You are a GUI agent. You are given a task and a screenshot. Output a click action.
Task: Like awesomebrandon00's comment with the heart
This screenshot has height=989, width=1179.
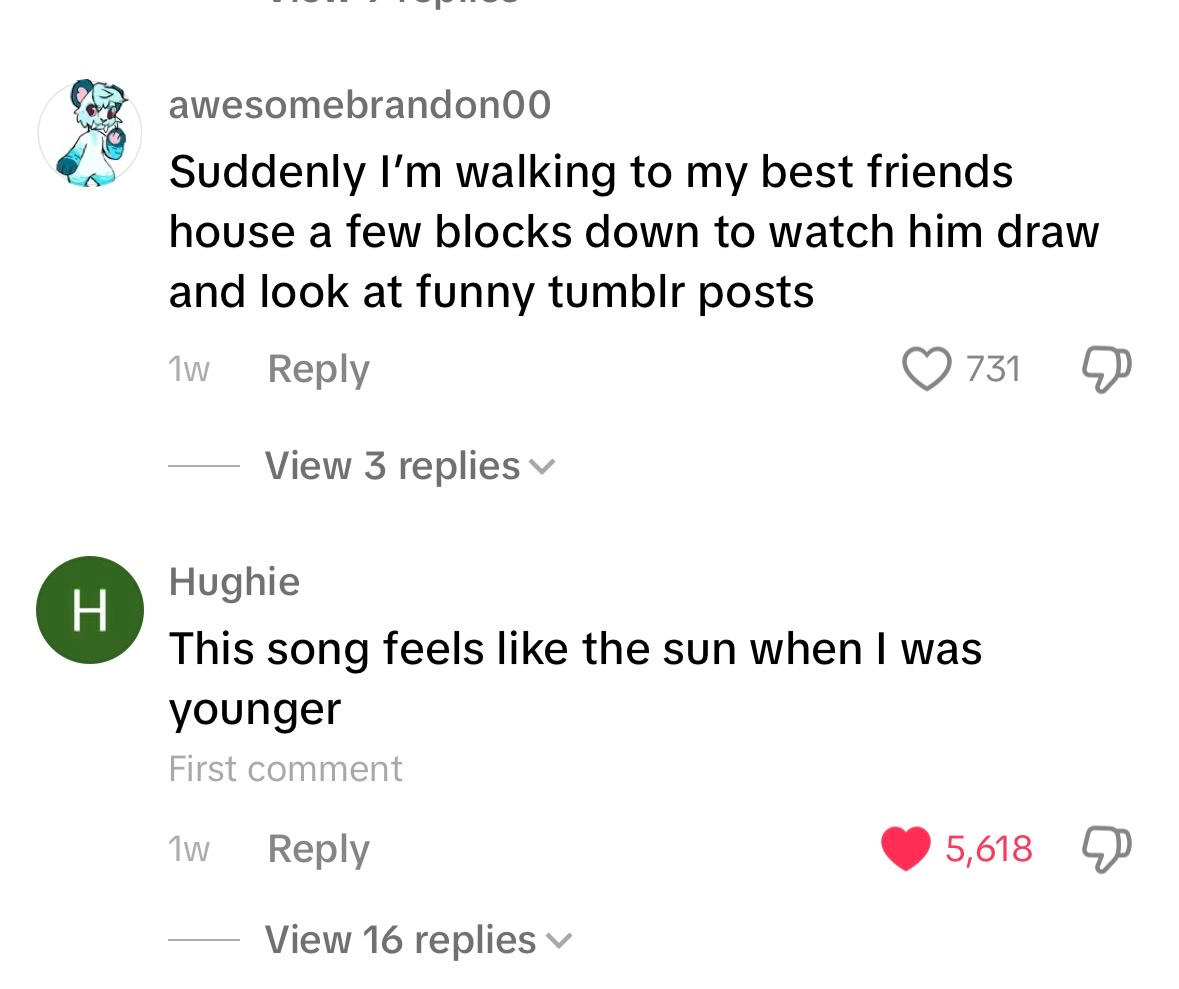[925, 369]
